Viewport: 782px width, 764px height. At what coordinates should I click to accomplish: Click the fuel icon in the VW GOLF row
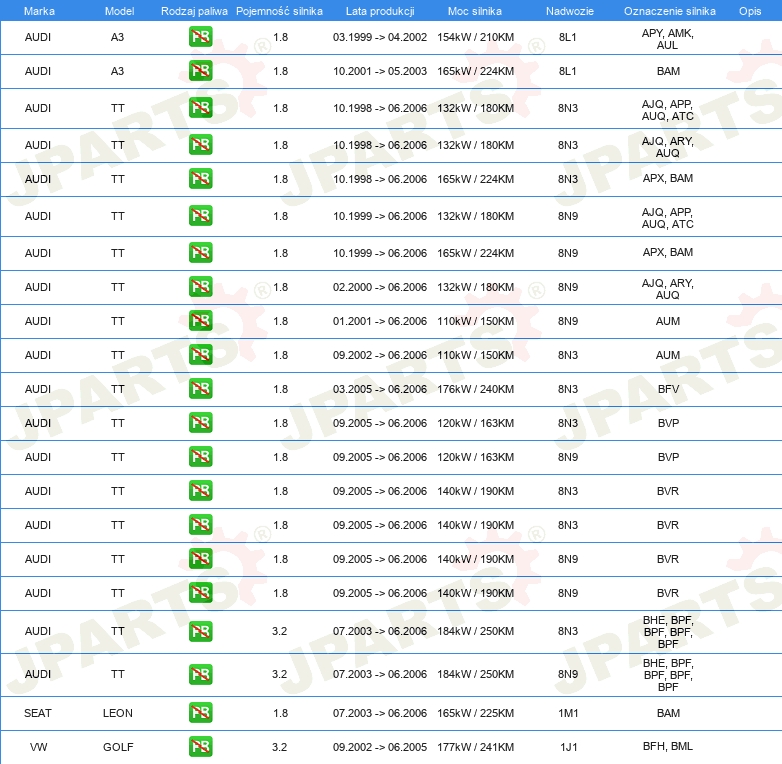(x=200, y=747)
